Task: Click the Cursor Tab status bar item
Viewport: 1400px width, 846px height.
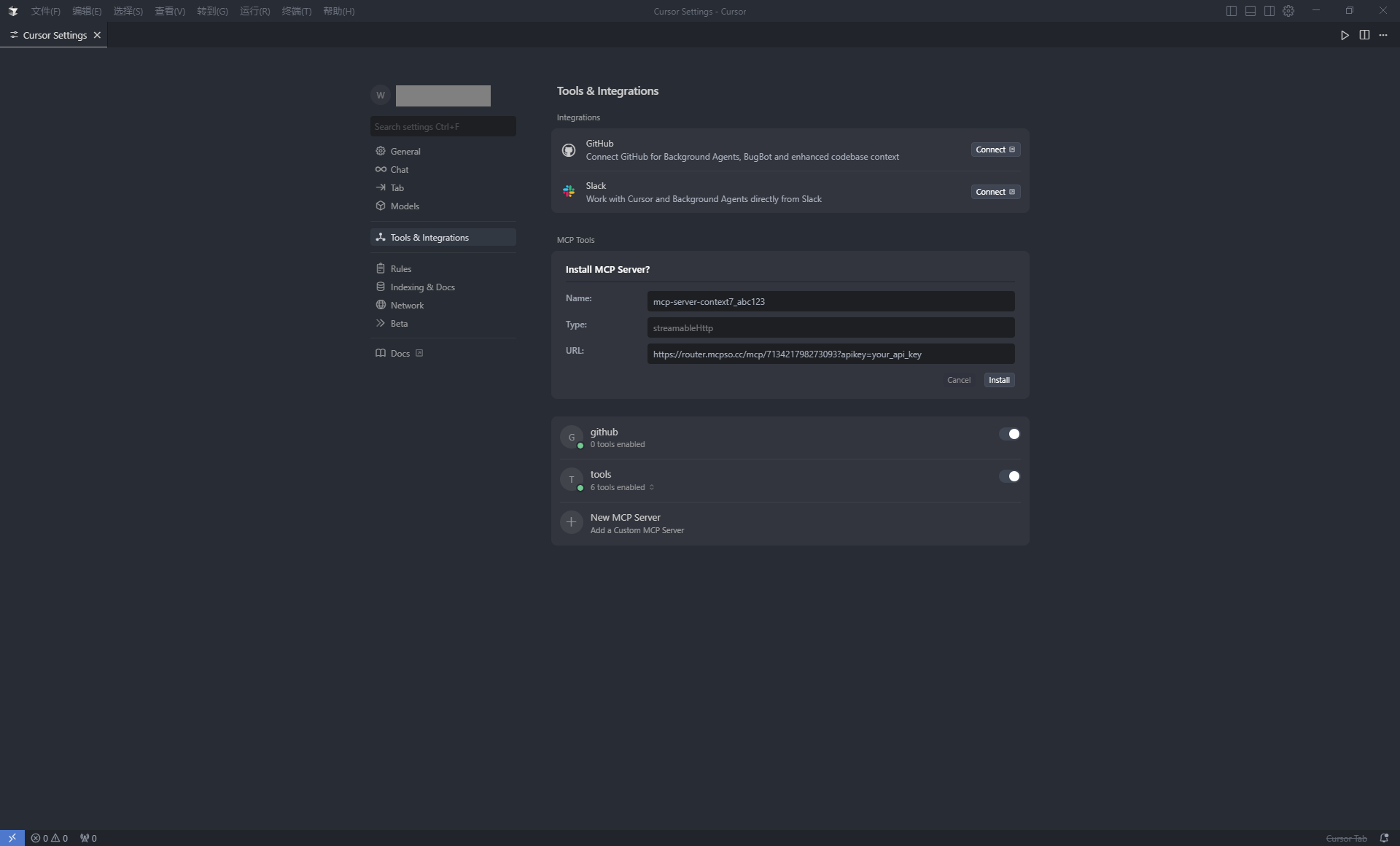Action: pos(1346,838)
